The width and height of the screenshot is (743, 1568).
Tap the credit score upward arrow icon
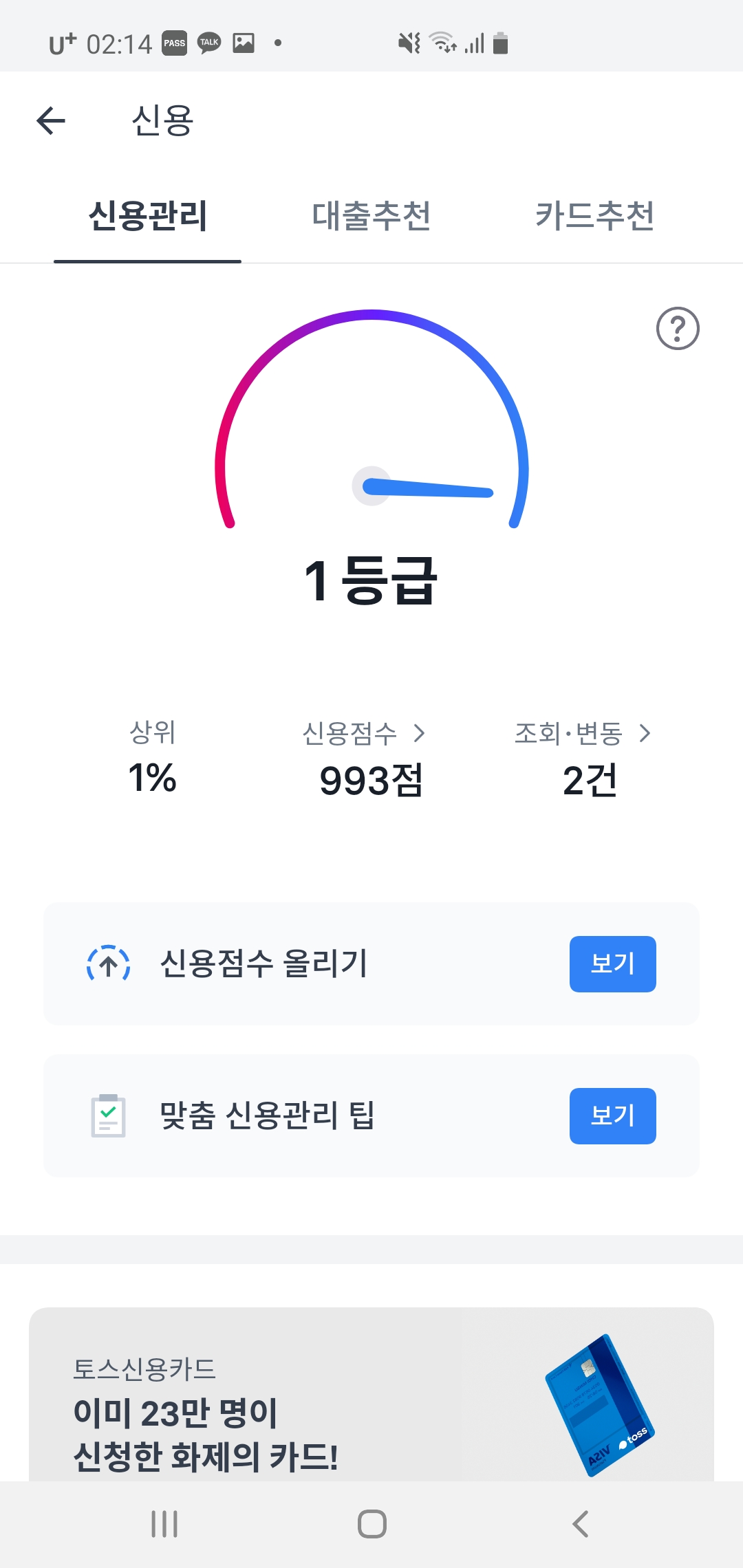(109, 963)
